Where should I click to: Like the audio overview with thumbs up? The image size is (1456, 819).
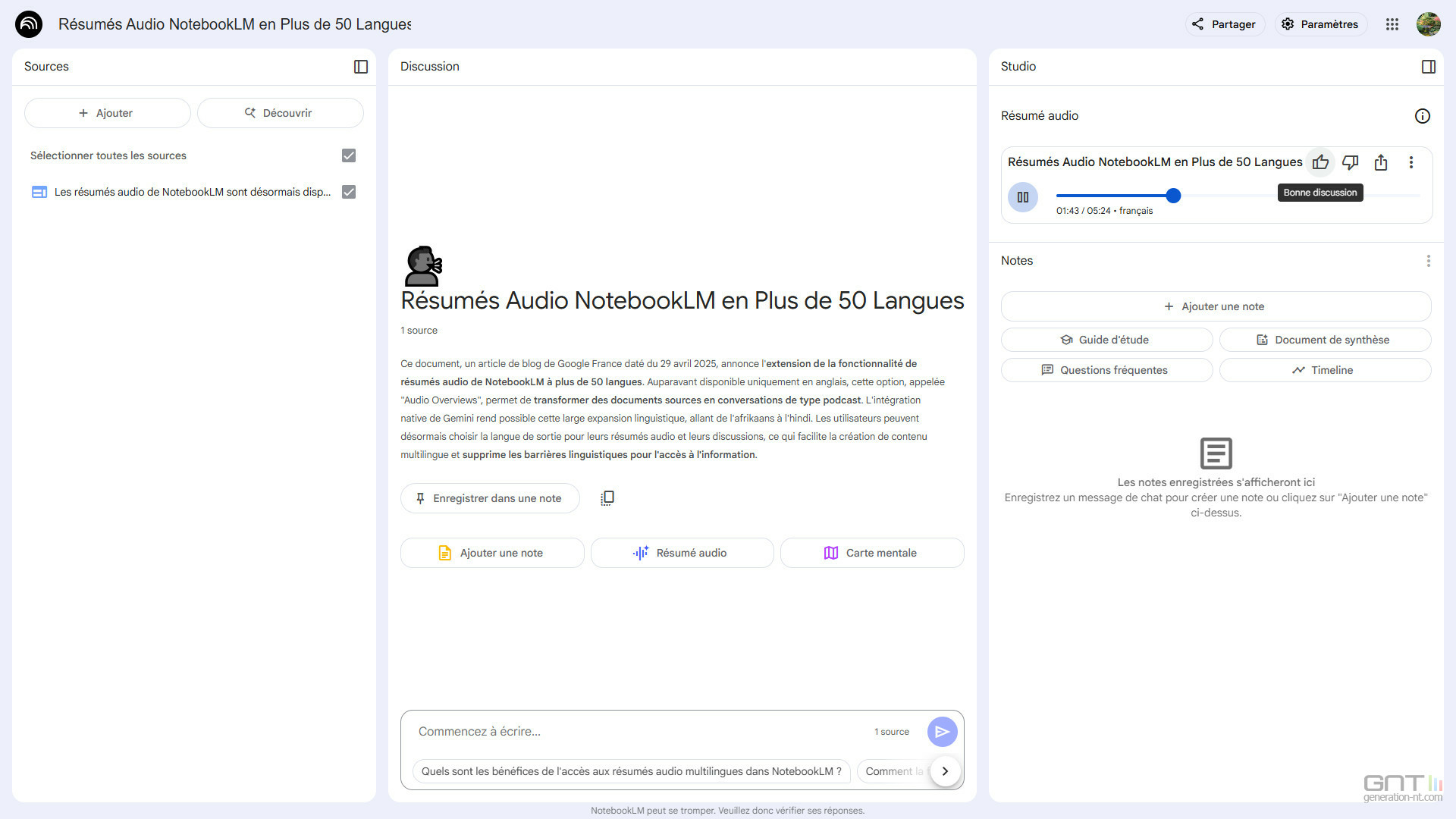click(x=1320, y=162)
